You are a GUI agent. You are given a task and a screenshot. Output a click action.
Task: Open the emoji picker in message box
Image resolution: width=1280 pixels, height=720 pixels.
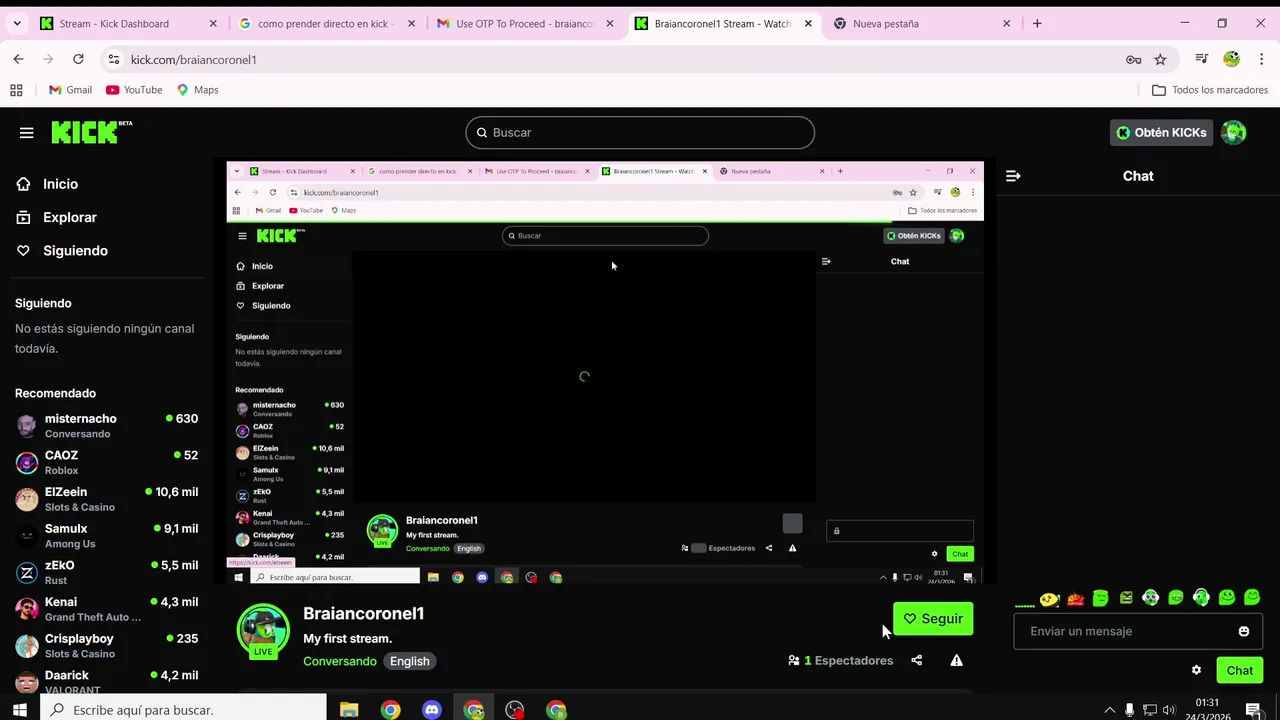click(x=1244, y=631)
